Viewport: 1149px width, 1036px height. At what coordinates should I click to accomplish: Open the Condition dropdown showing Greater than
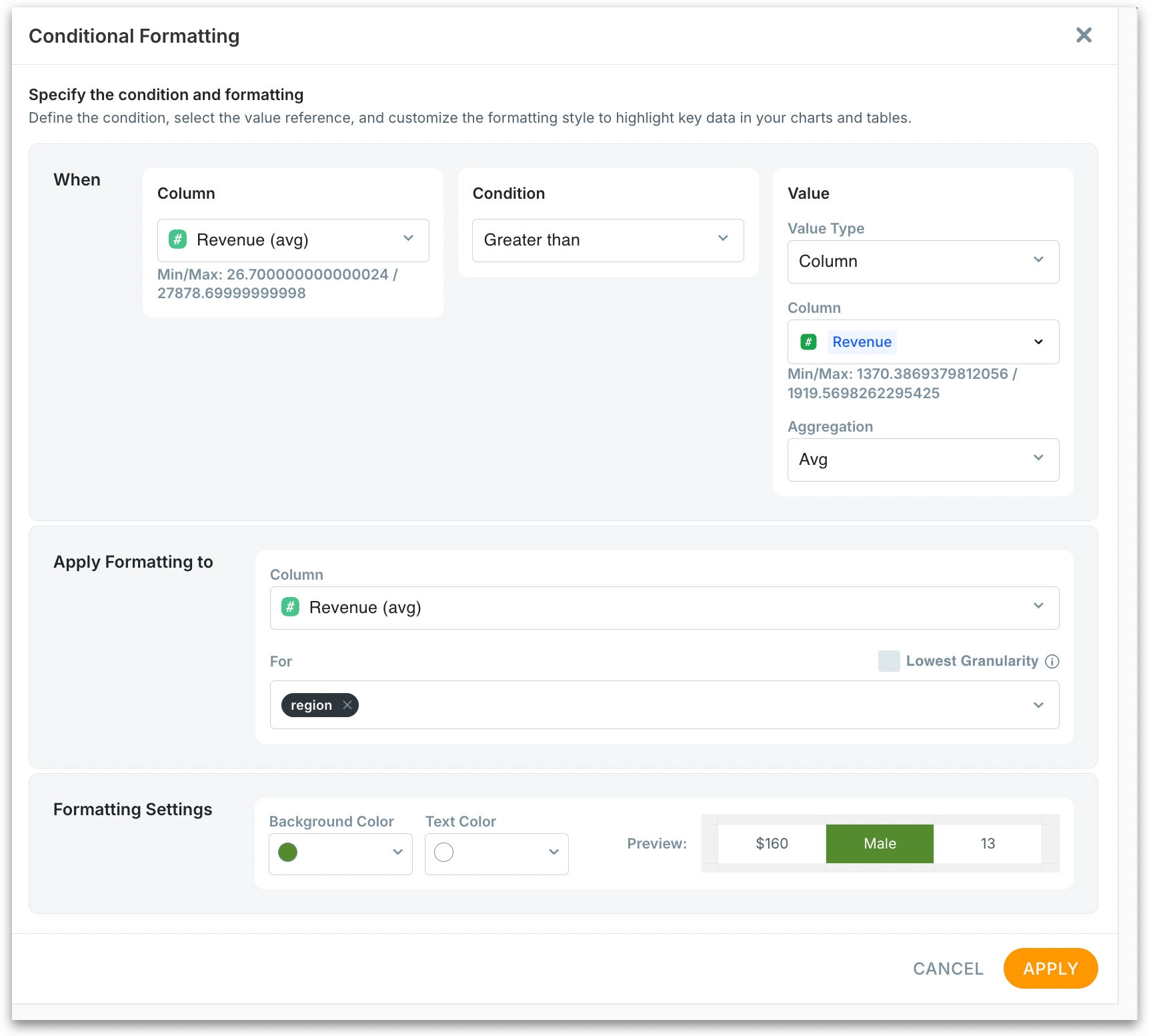pyautogui.click(x=608, y=240)
